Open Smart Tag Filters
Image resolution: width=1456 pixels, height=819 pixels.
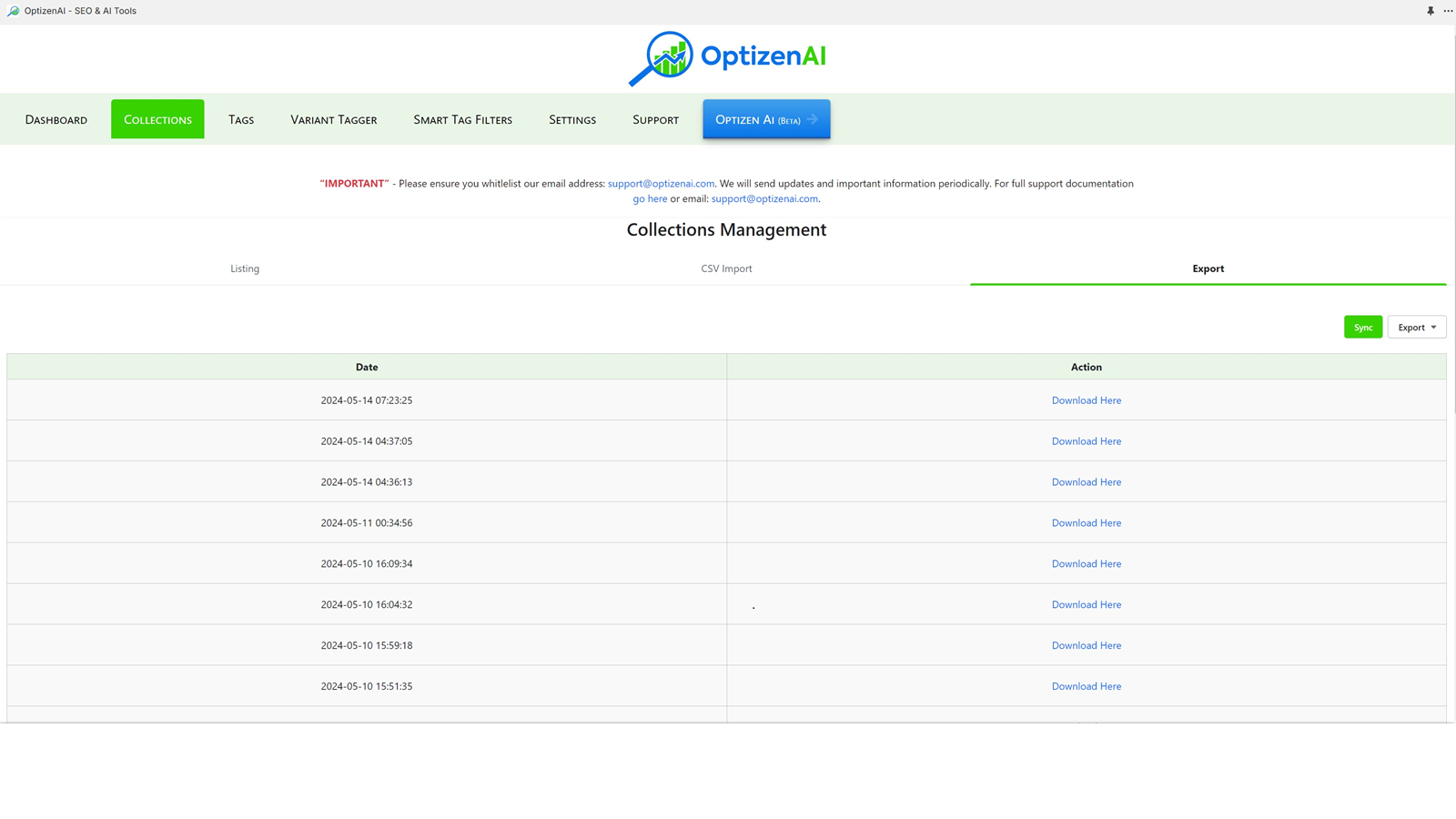[463, 119]
